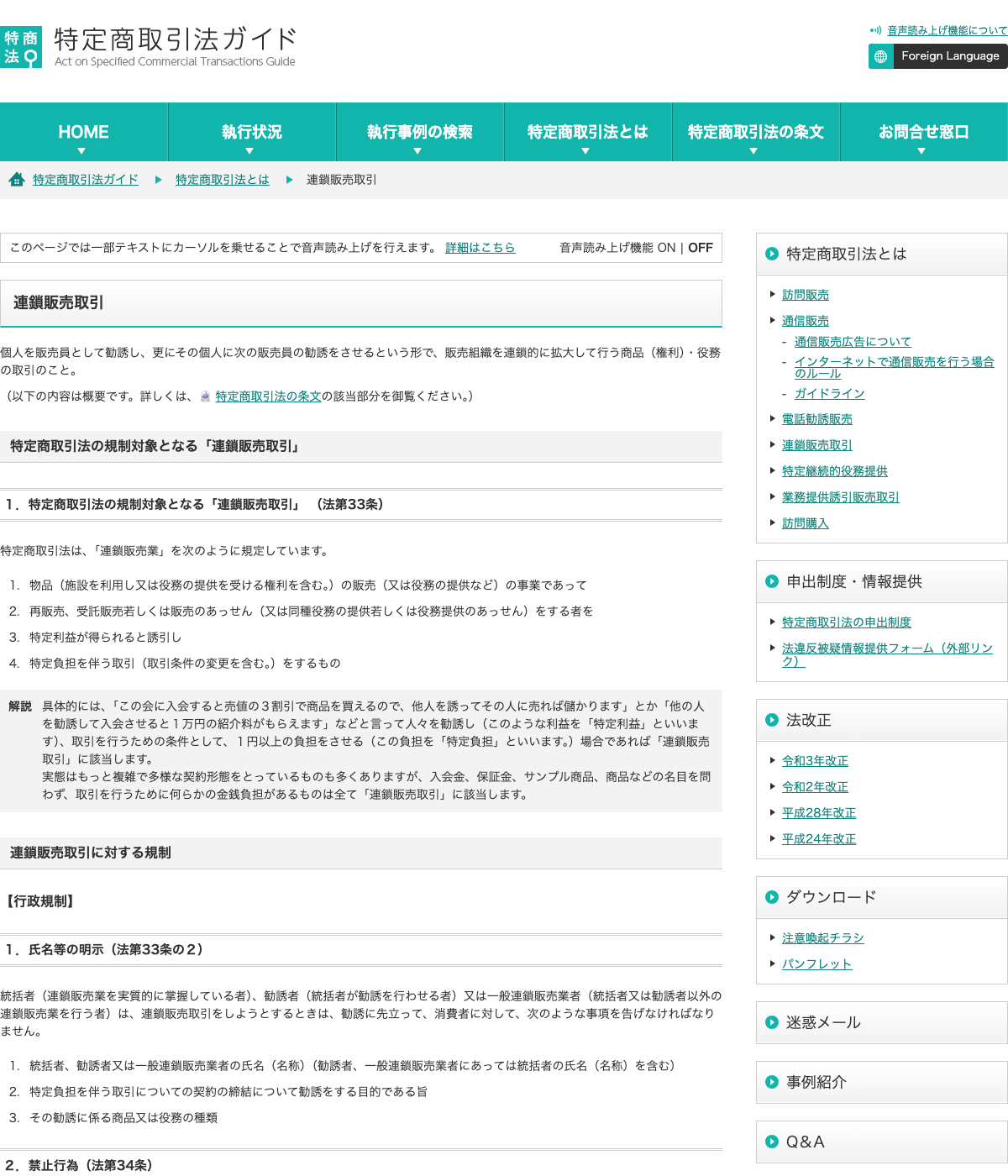Open the お問合せ窓口 navigation tab
Screen dimensions: 1008x1176
click(924, 132)
